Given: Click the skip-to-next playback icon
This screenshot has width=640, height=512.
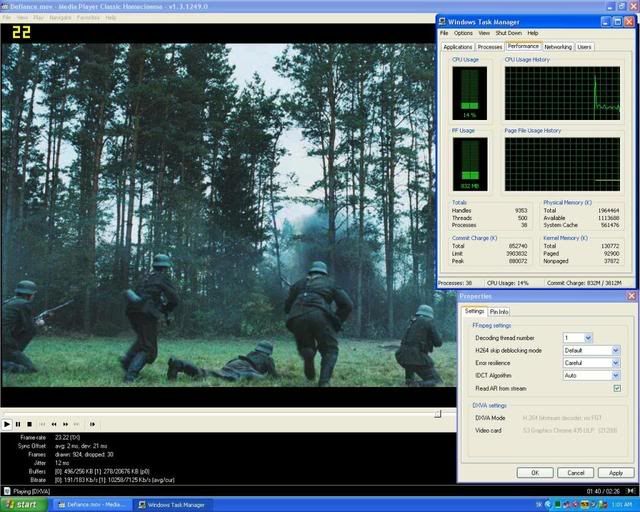Looking at the screenshot, I should (76, 424).
